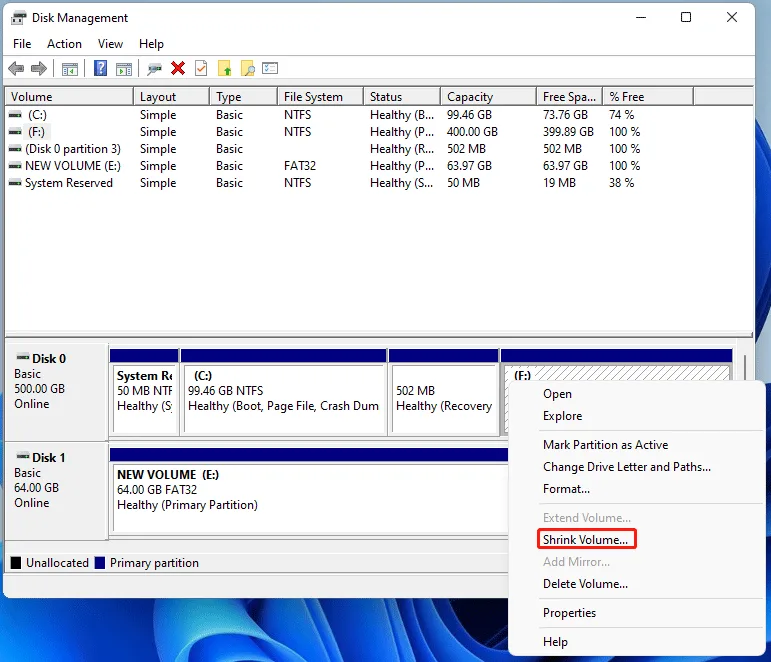
Task: Click the 73.76 GB free space cell
Action: pyautogui.click(x=565, y=115)
